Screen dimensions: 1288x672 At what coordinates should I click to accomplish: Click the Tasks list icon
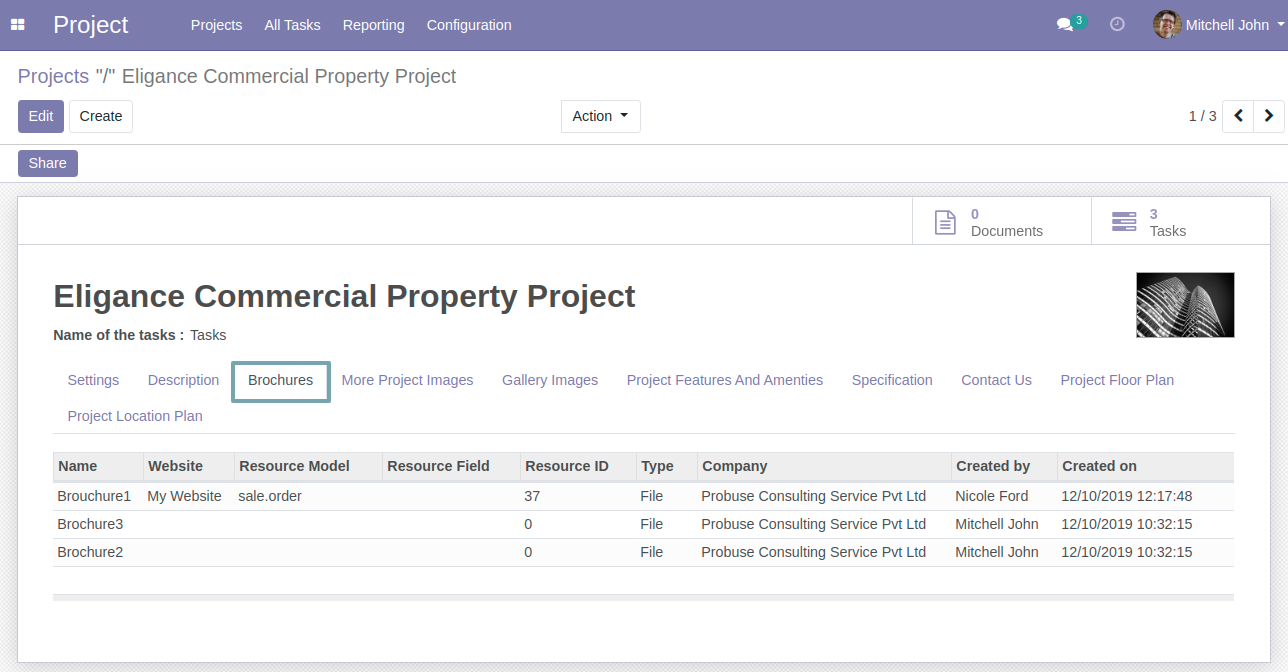(x=1124, y=222)
